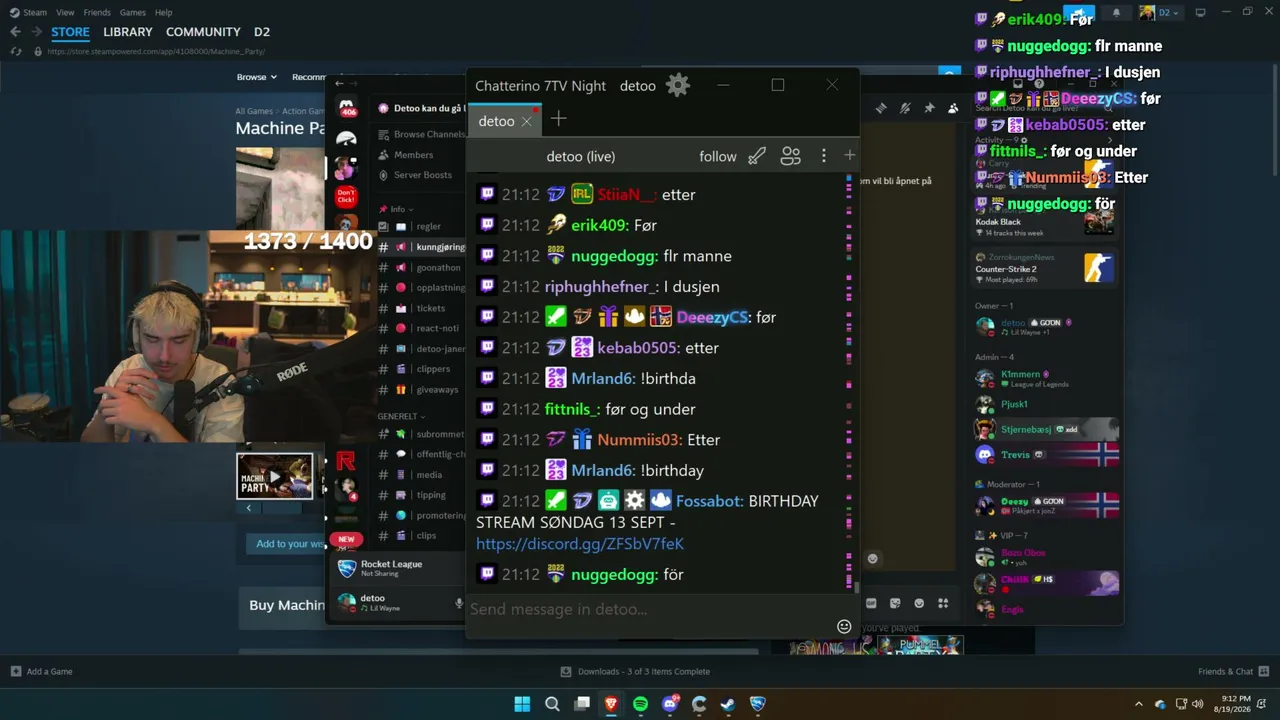The width and height of the screenshot is (1280, 720).
Task: Open Discord direct messages home icon
Action: [x=346, y=109]
